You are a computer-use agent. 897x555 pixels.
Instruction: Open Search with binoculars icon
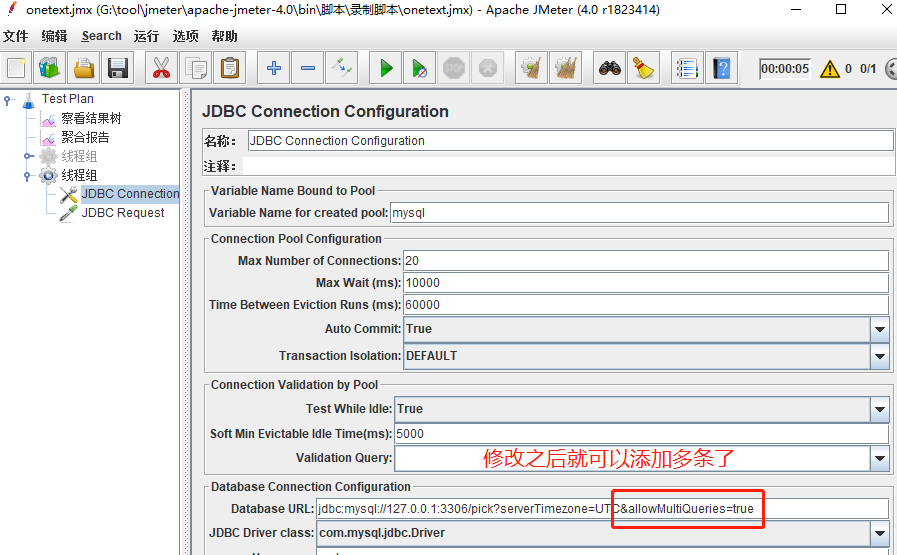coord(610,69)
